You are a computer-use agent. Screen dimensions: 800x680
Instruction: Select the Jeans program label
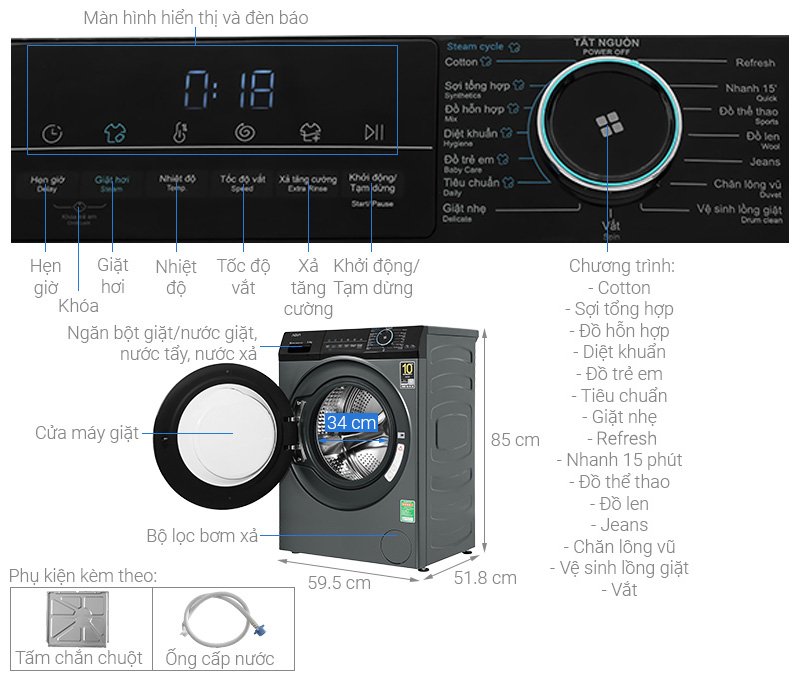point(763,161)
